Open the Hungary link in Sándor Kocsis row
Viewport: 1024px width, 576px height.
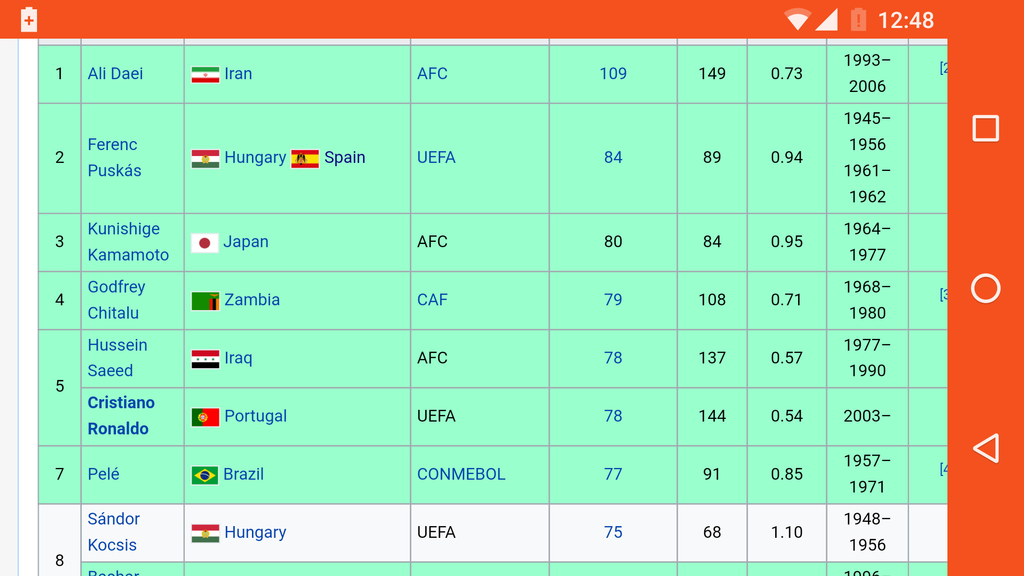(255, 532)
